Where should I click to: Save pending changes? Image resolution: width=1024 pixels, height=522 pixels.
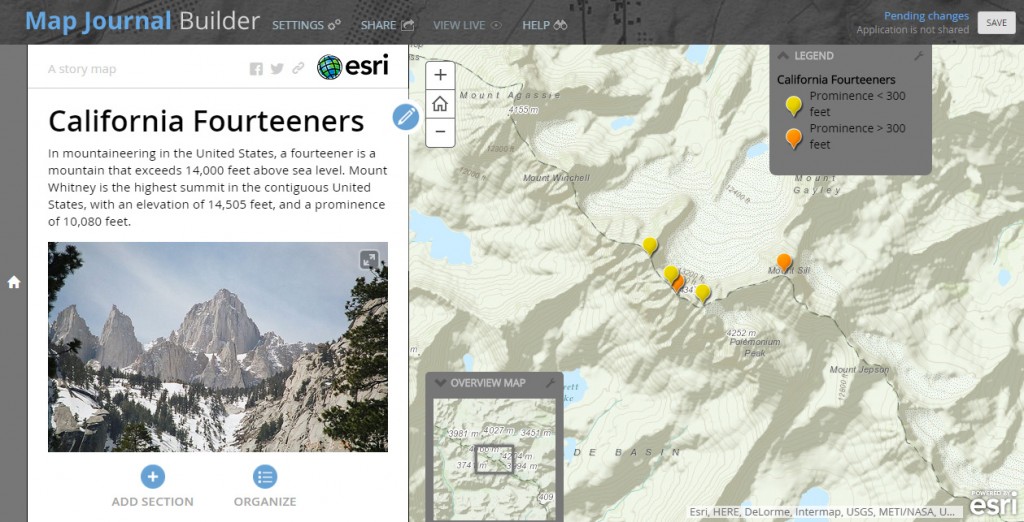coord(996,23)
